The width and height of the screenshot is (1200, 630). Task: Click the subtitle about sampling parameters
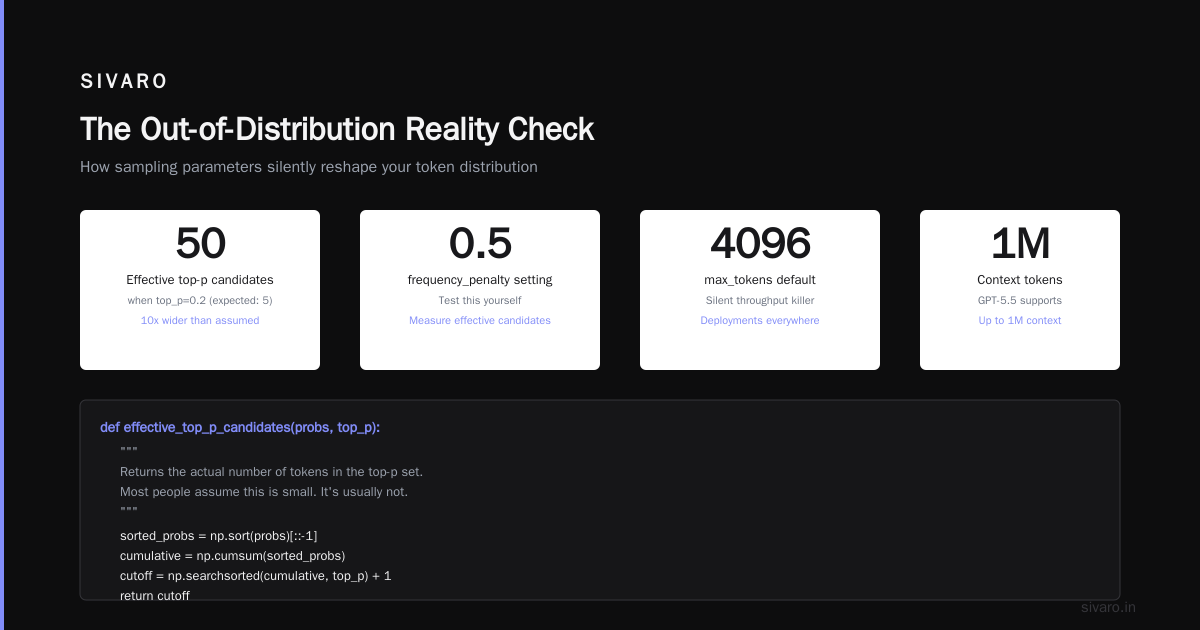[x=309, y=167]
